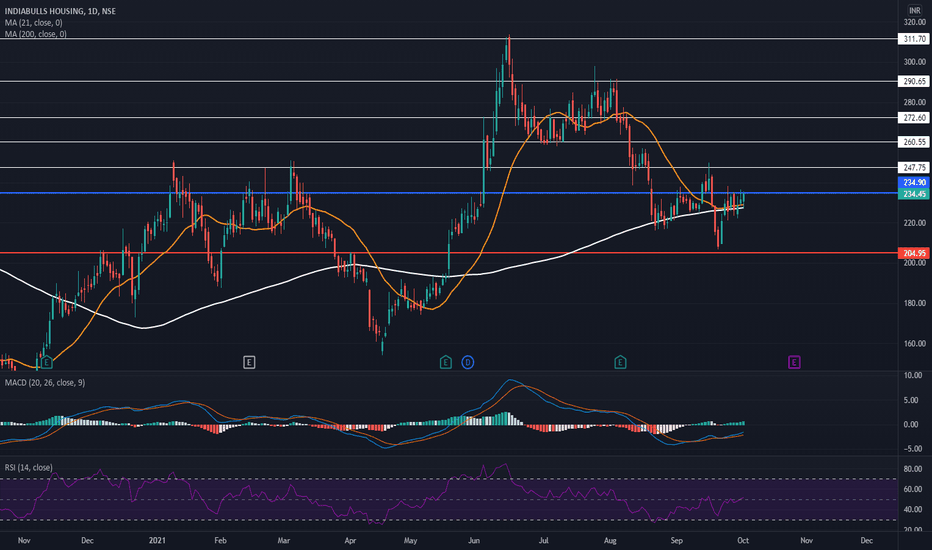Click the green earnings E marker near November 2020

(46, 362)
